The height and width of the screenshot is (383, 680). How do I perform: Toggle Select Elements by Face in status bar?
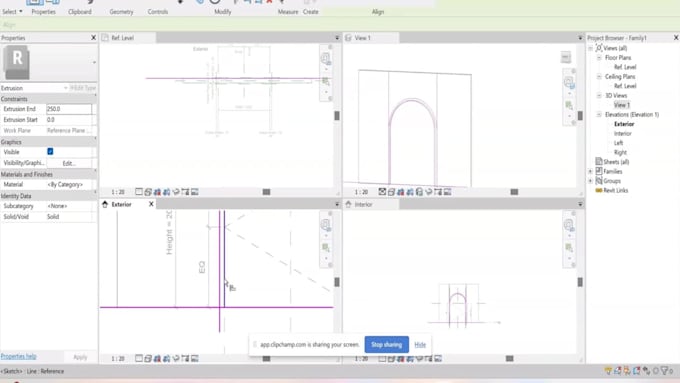click(x=637, y=371)
